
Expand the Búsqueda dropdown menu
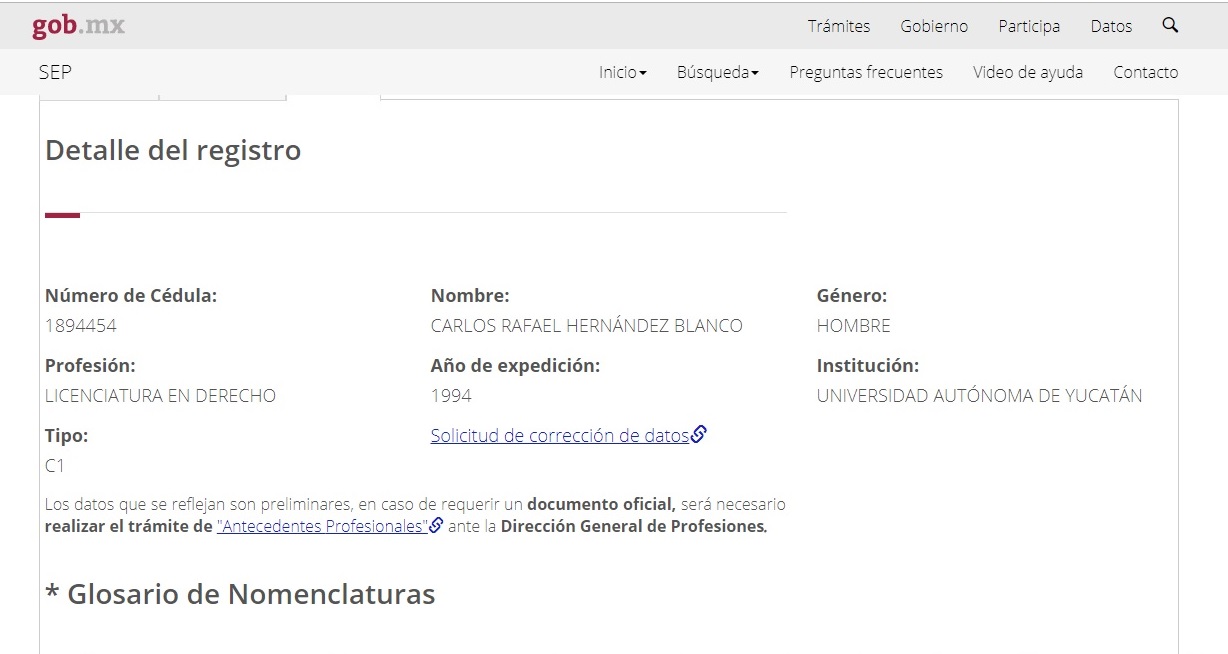pos(717,72)
